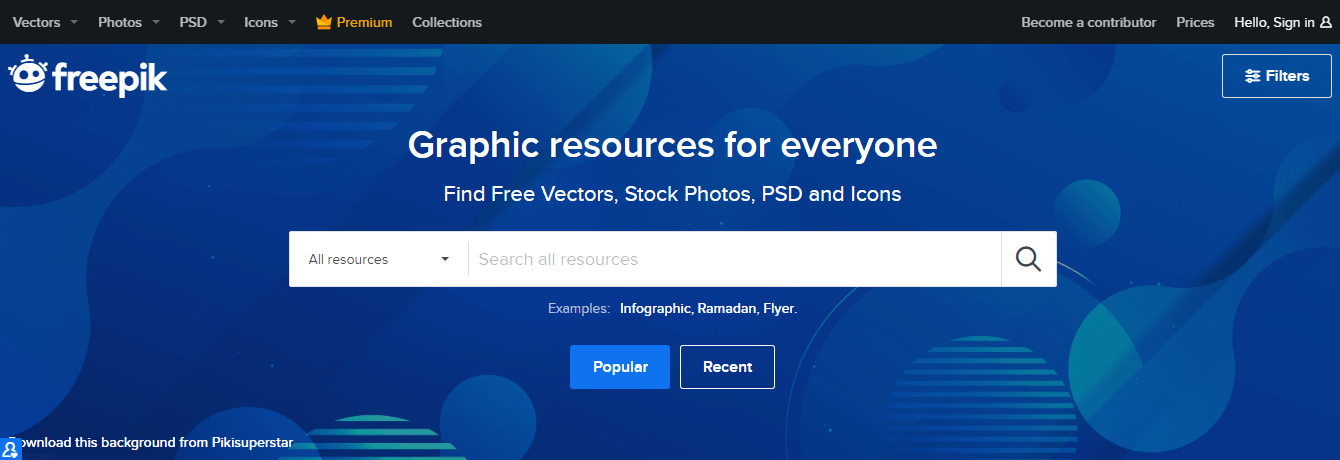Open the Collections page

(x=447, y=22)
